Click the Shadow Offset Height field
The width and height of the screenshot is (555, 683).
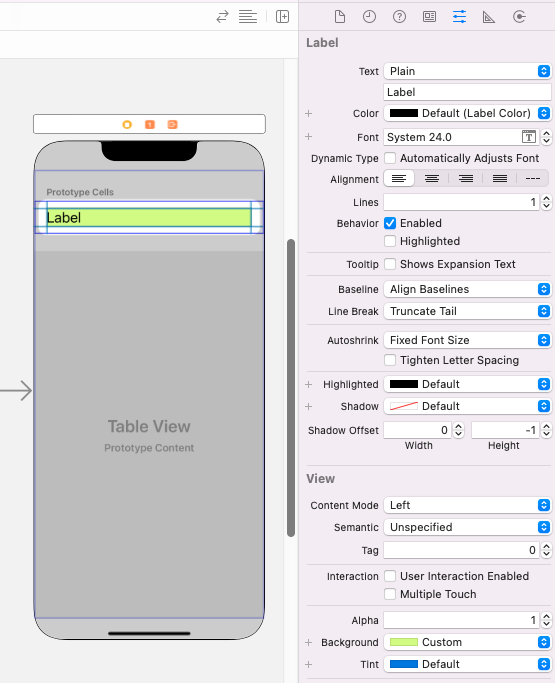505,430
